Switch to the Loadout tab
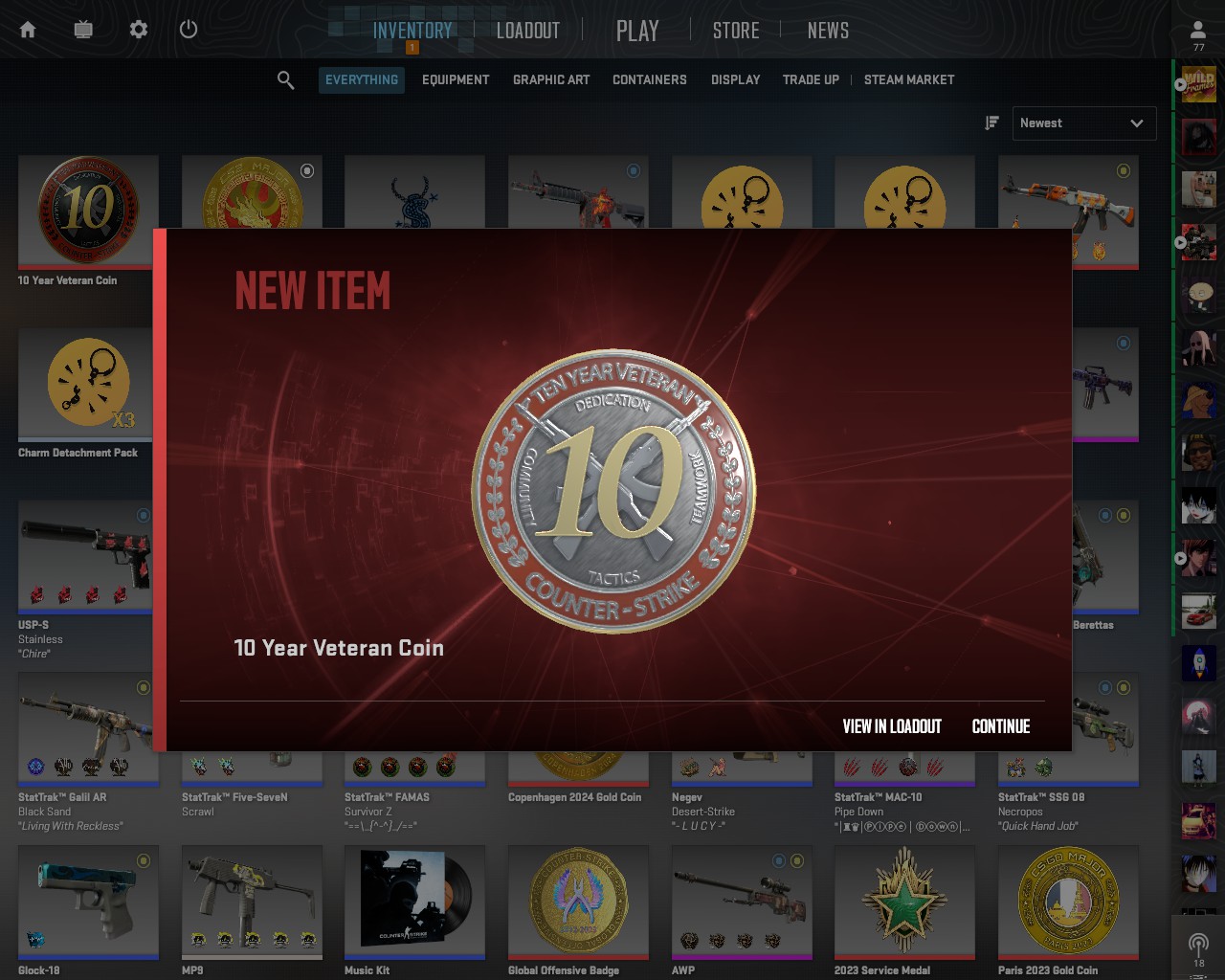Screen dimensions: 1225x980 [527, 31]
